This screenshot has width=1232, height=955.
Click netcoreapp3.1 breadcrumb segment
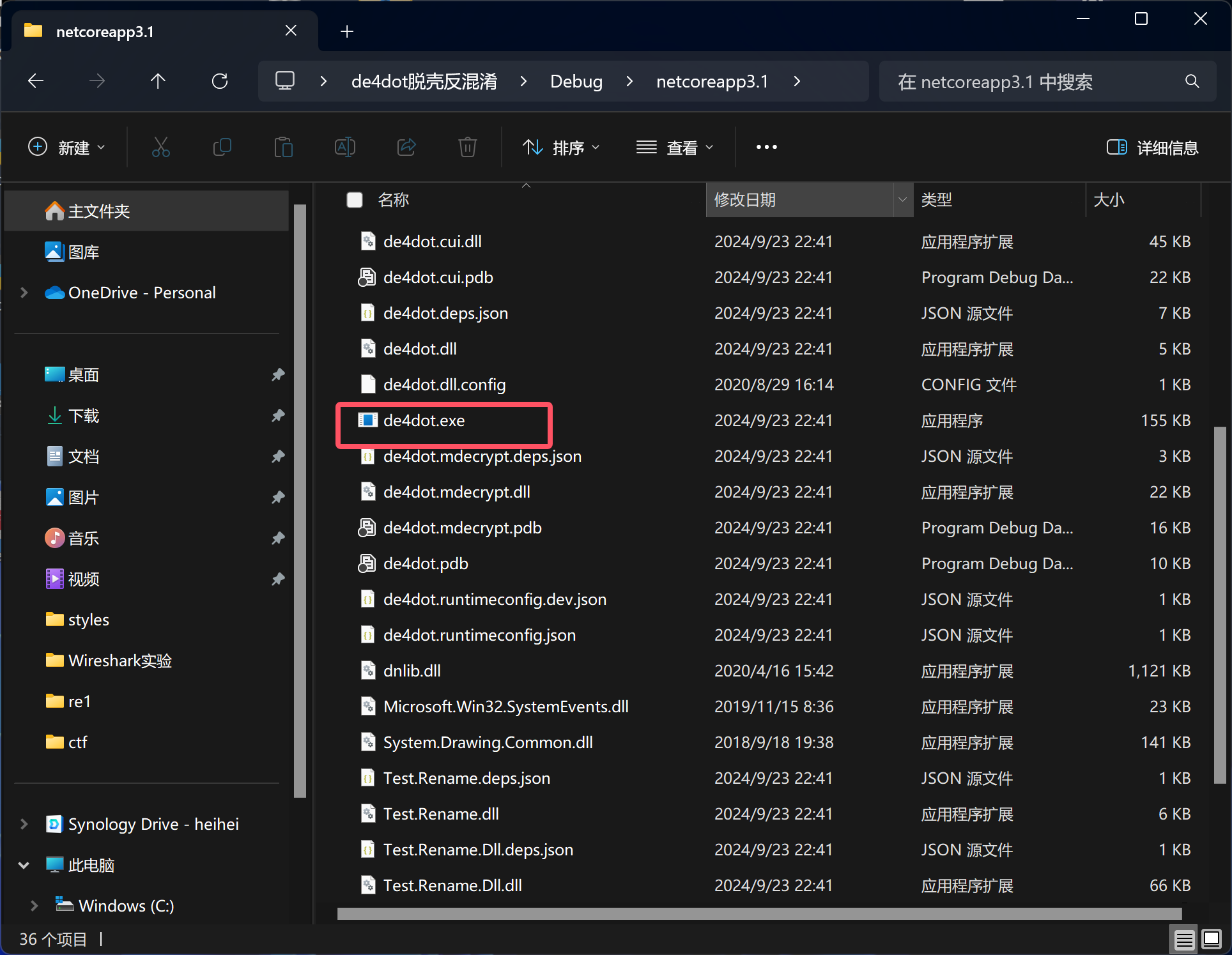click(712, 81)
